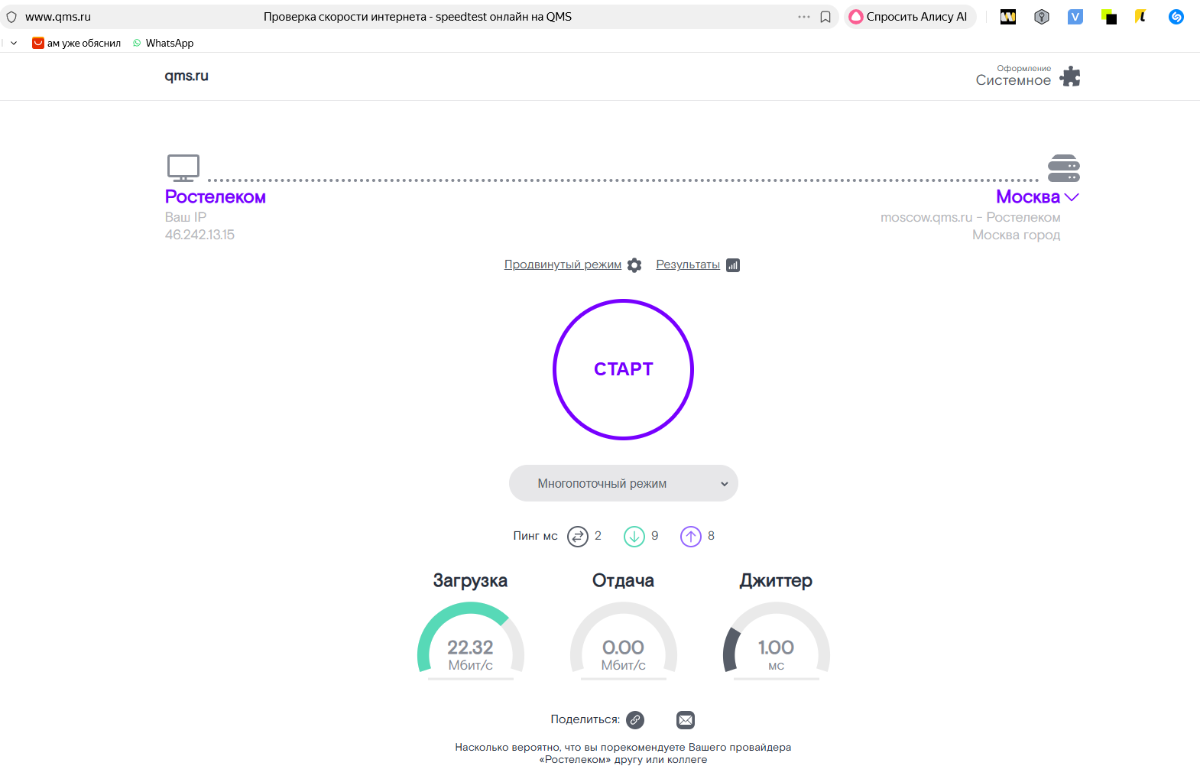The image size is (1200, 766).
Task: Expand the Москва server selection chevron
Action: pos(1072,197)
